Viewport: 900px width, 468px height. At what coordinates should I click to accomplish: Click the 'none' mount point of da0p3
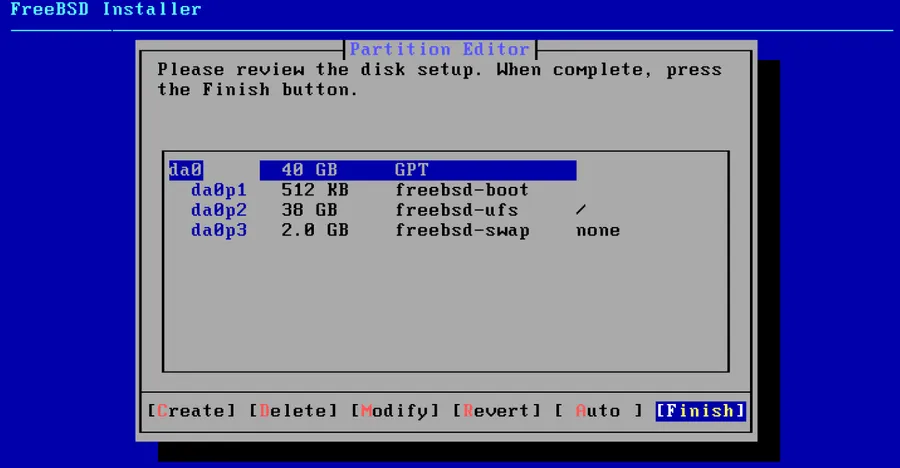pos(598,230)
